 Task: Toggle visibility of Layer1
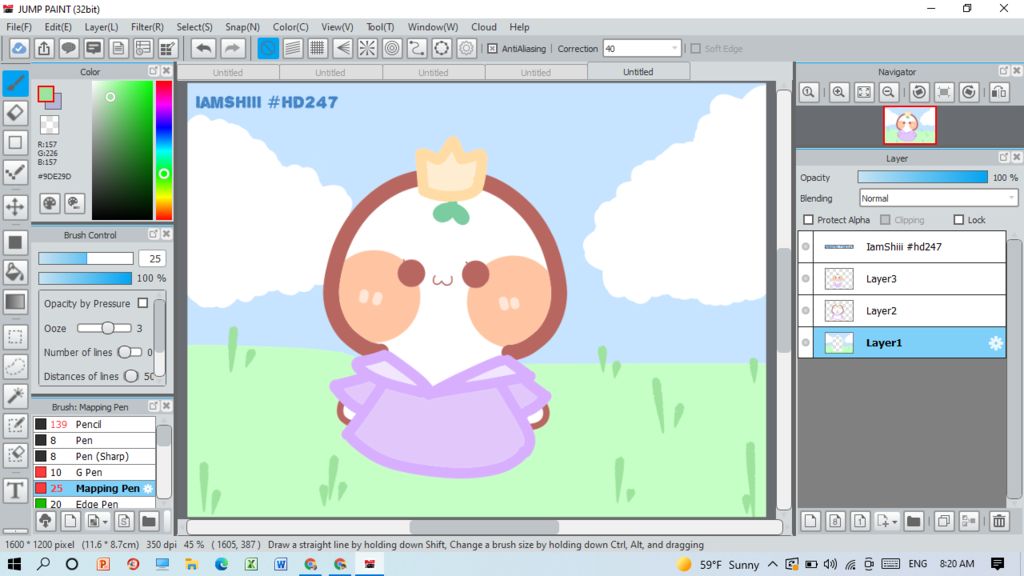tap(806, 343)
